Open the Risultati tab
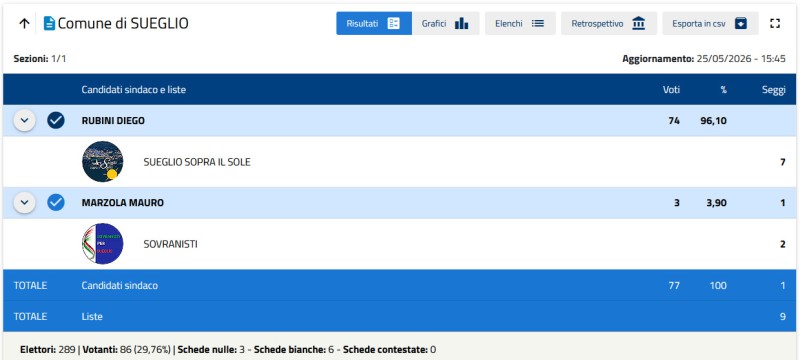Screen dimensions: 800x360 373,23
